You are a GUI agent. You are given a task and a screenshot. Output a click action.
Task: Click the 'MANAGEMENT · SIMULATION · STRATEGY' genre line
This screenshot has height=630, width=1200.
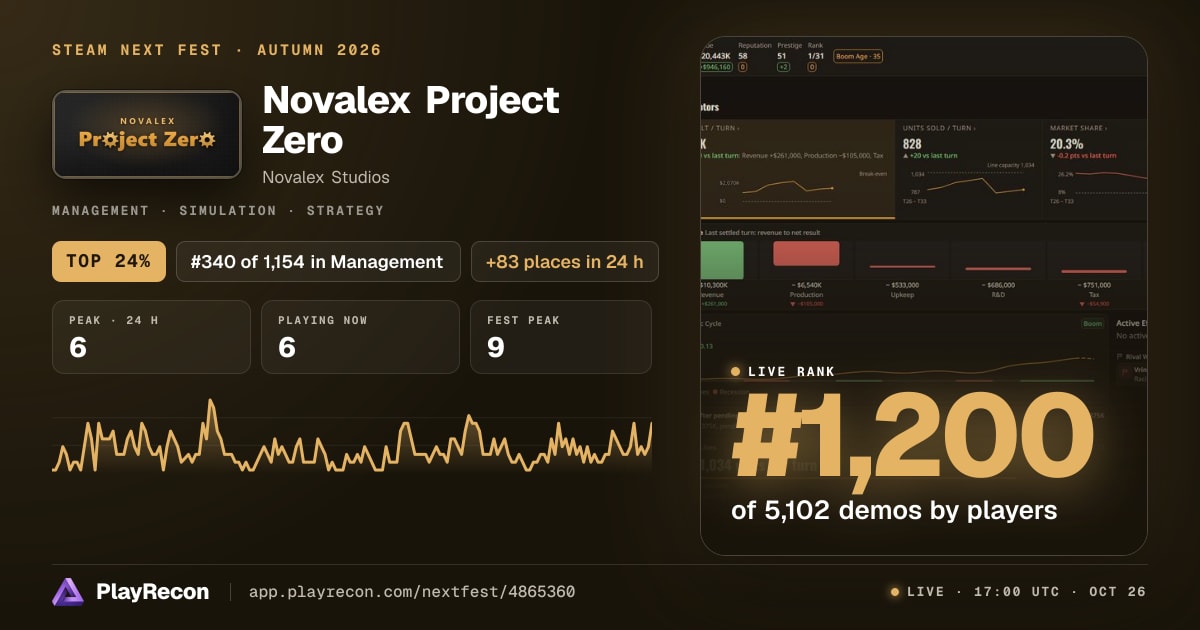218,211
